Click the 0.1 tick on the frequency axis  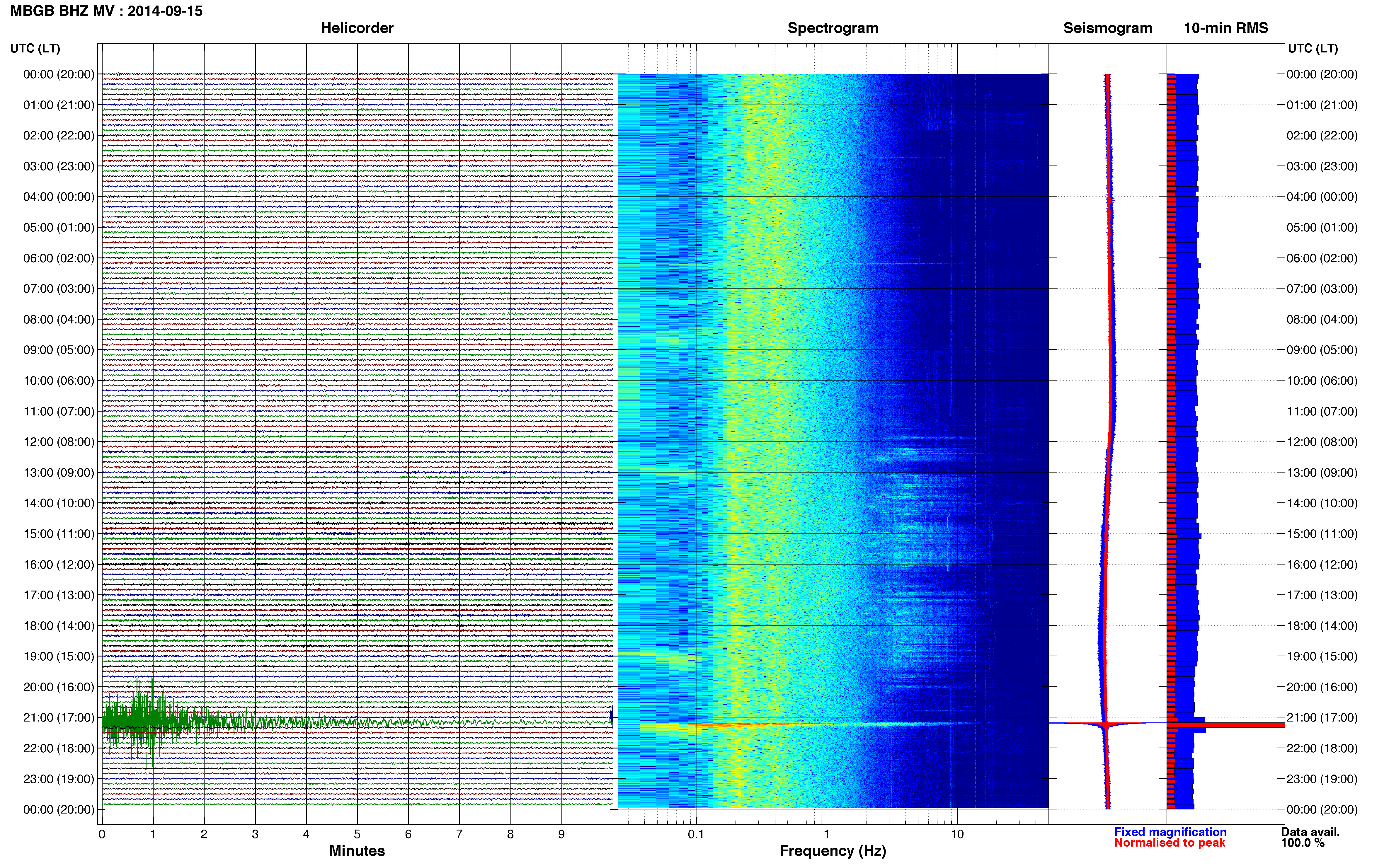[696, 834]
